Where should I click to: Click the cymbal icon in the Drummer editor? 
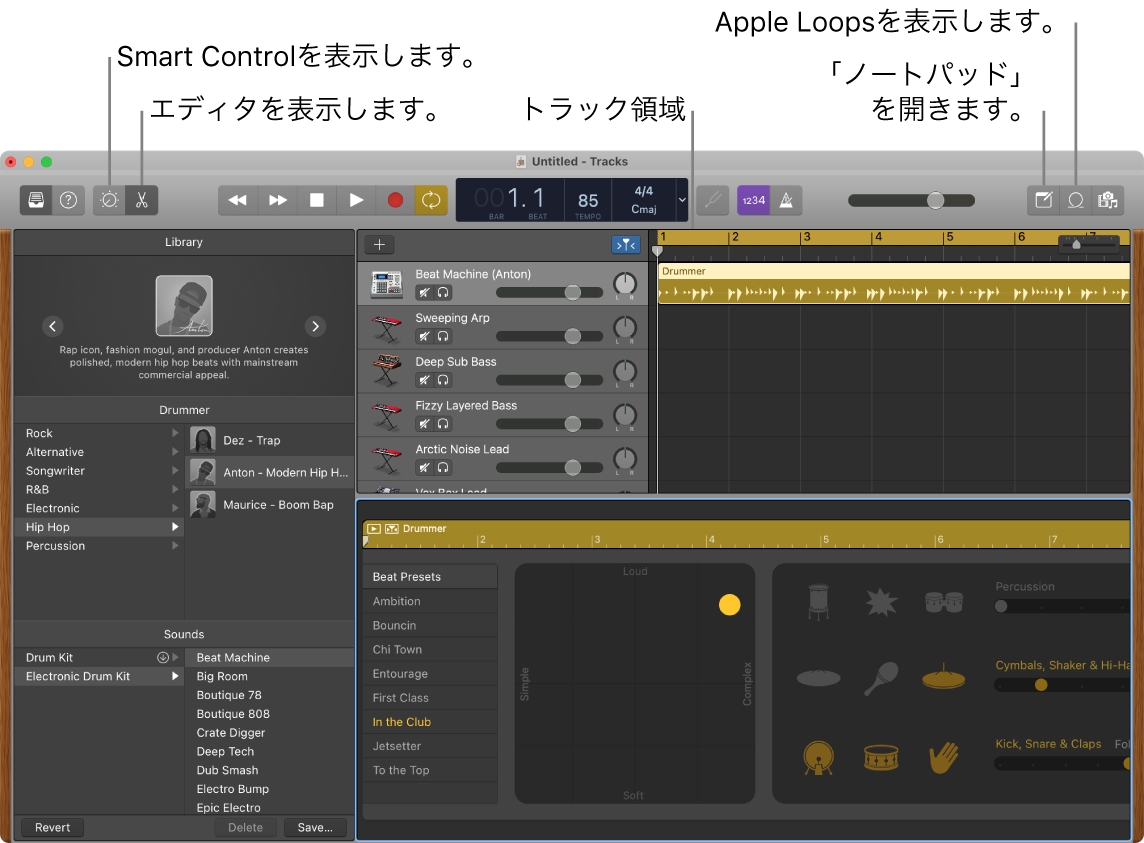pyautogui.click(x=819, y=678)
